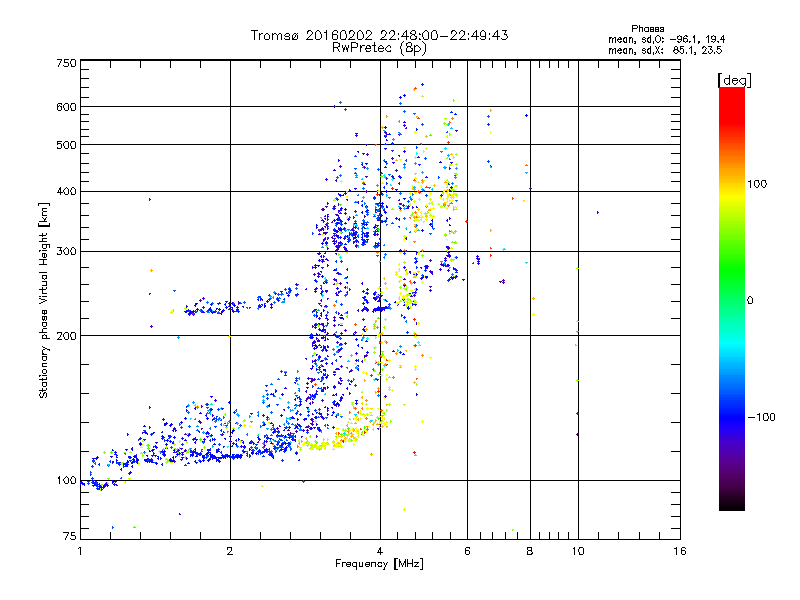The image size is (800, 600).
Task: Click the y-axis tick label '400'
Action: pos(66,192)
